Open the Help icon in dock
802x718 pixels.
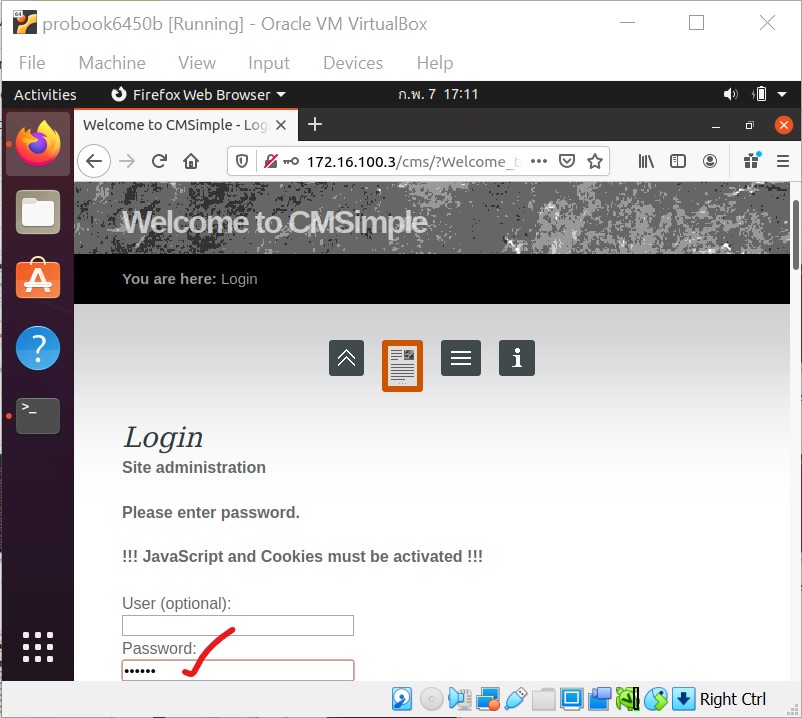38,348
